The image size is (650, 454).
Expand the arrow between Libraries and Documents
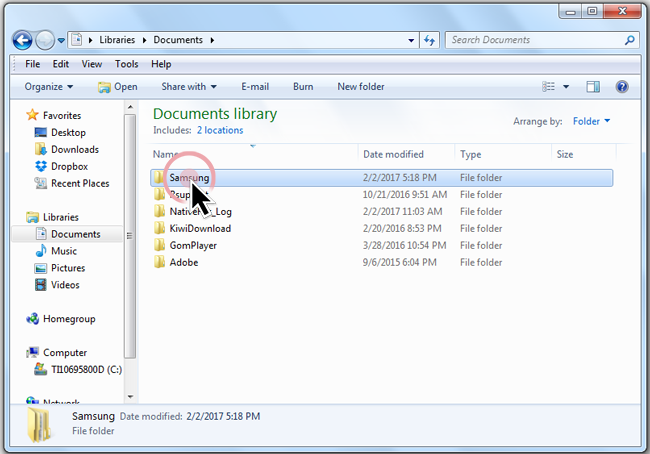point(144,40)
